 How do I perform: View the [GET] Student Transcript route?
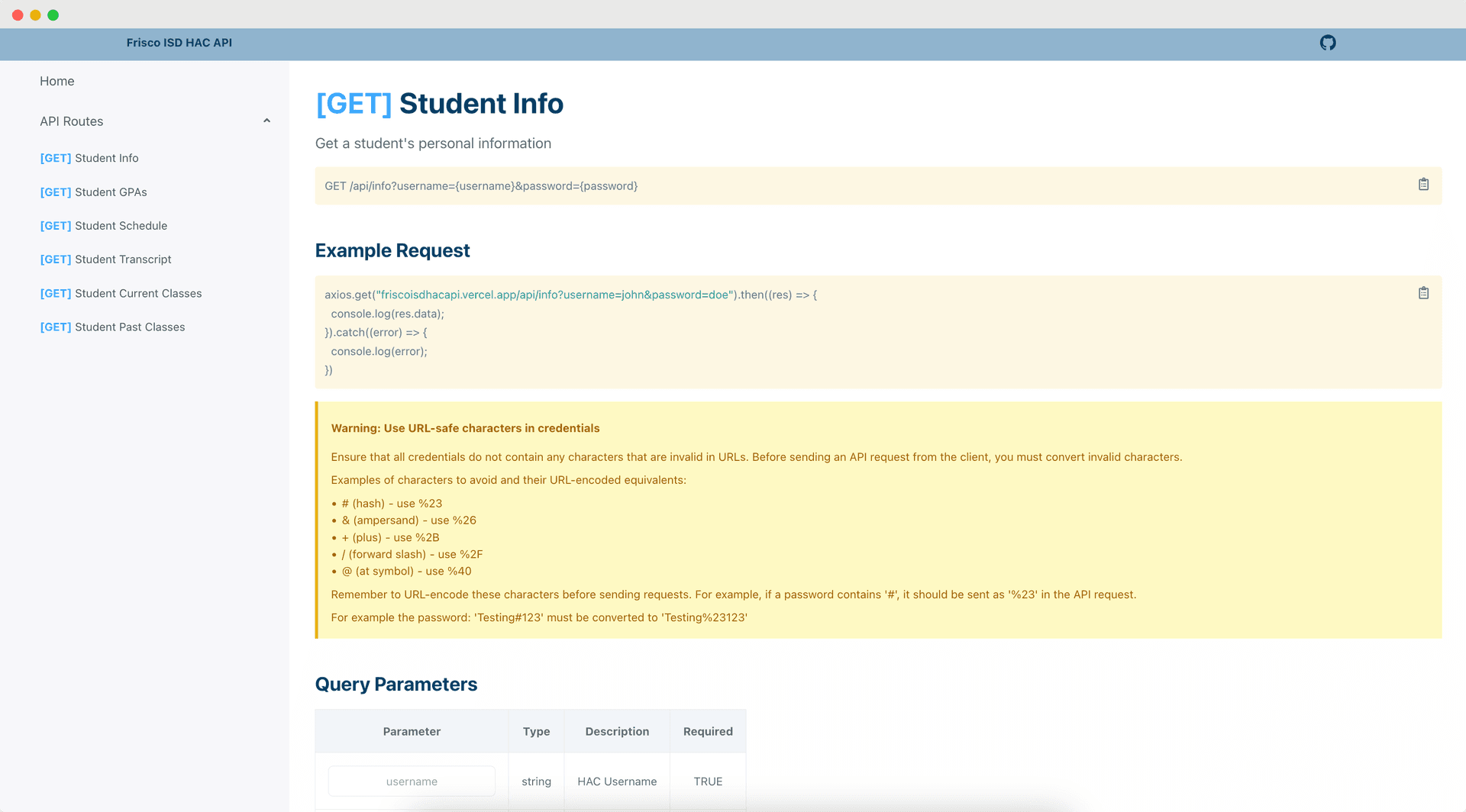coord(105,259)
